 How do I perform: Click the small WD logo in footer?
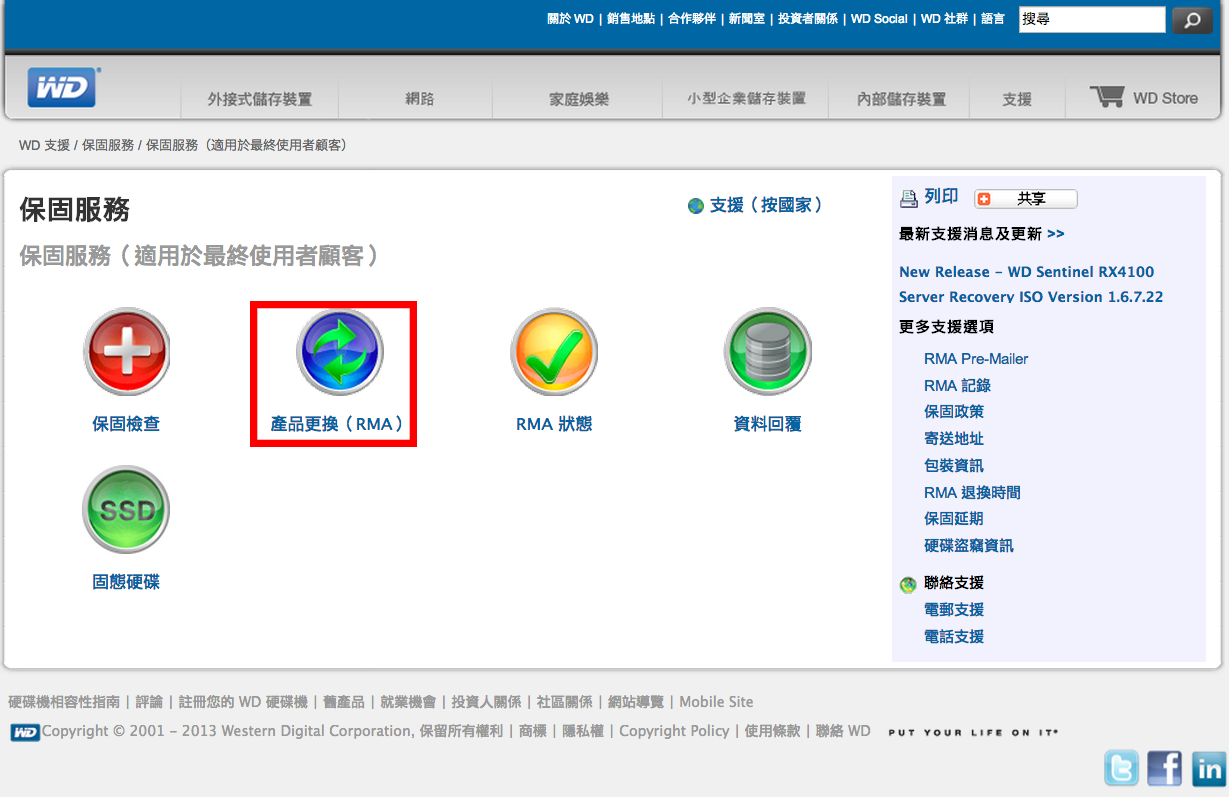(25, 732)
